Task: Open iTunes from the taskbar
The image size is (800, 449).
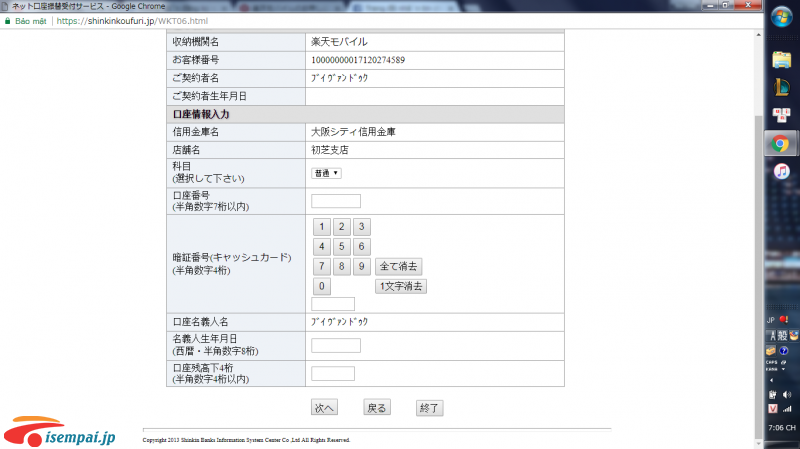Action: tap(781, 171)
